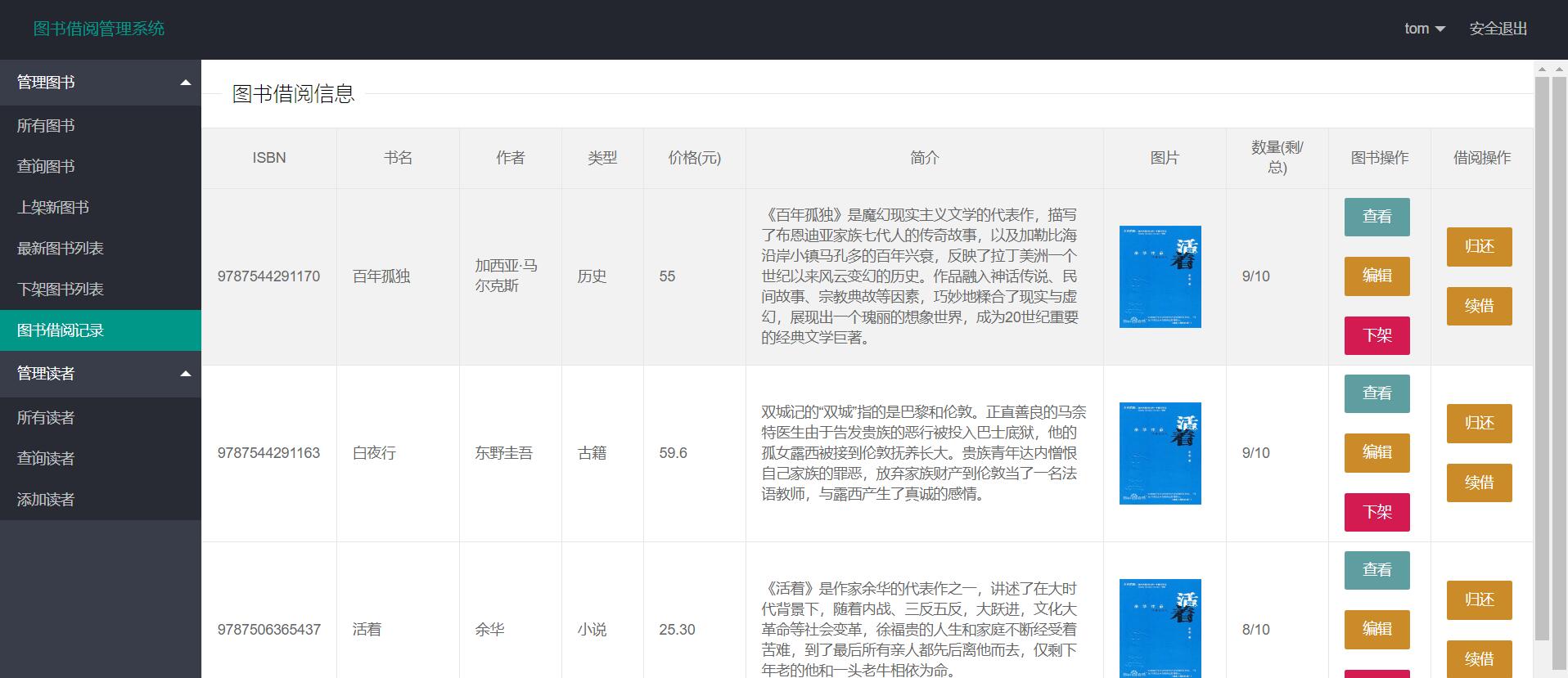Click 编辑 for 百年孤独
The width and height of the screenshot is (1568, 678).
[1377, 276]
